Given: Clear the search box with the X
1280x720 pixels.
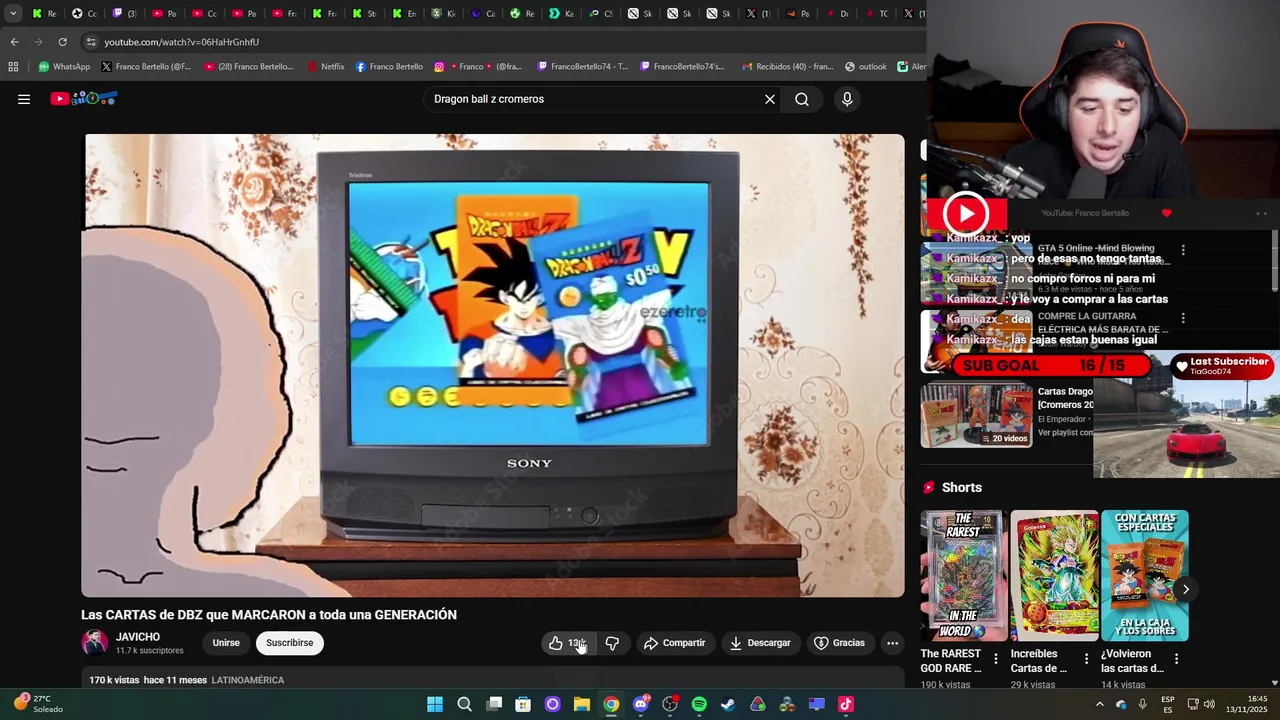Looking at the screenshot, I should tap(770, 99).
